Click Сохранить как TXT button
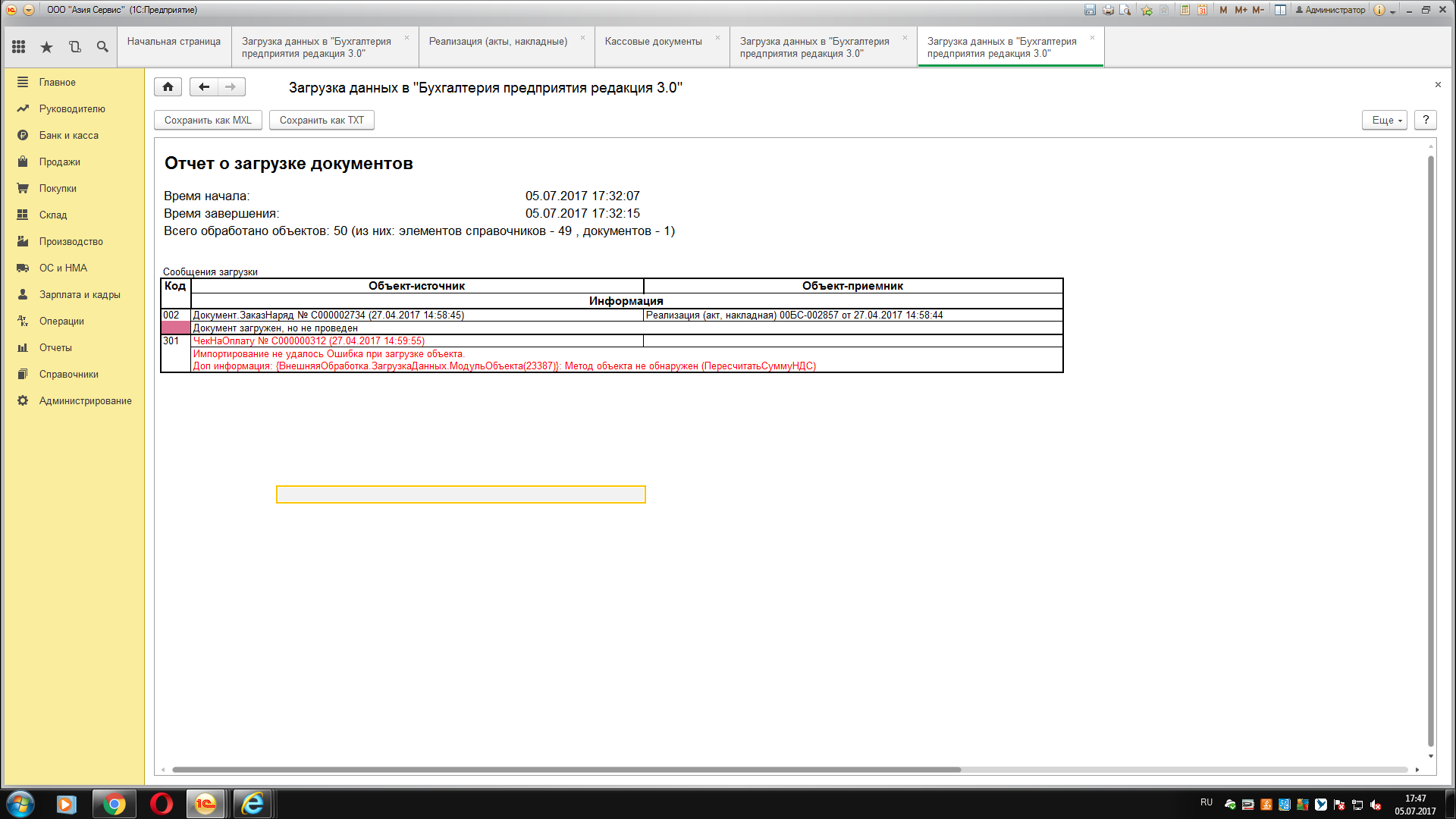Viewport: 1456px width, 819px height. pos(322,120)
